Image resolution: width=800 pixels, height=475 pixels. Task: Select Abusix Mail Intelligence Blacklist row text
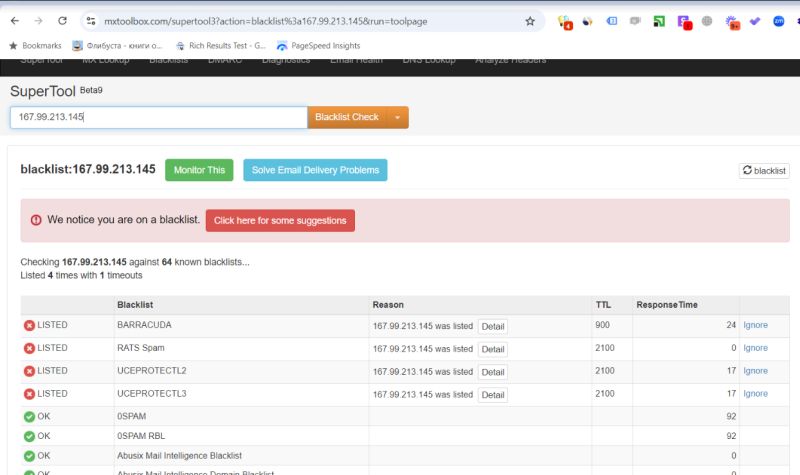[179, 456]
